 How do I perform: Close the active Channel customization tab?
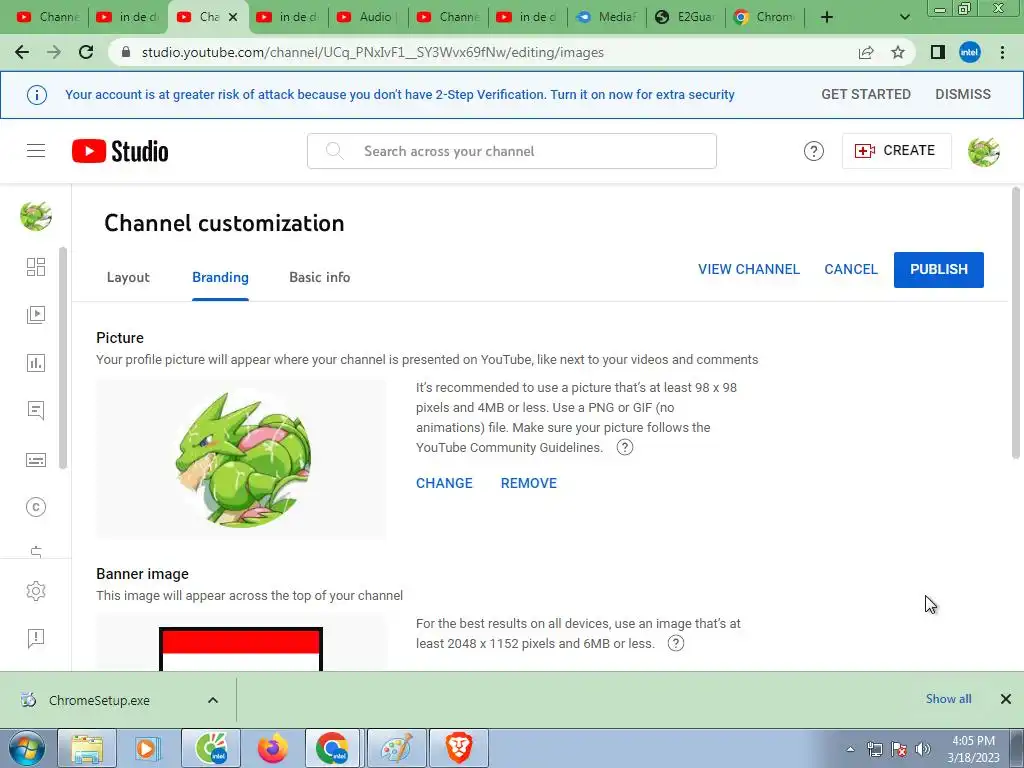coord(233,17)
